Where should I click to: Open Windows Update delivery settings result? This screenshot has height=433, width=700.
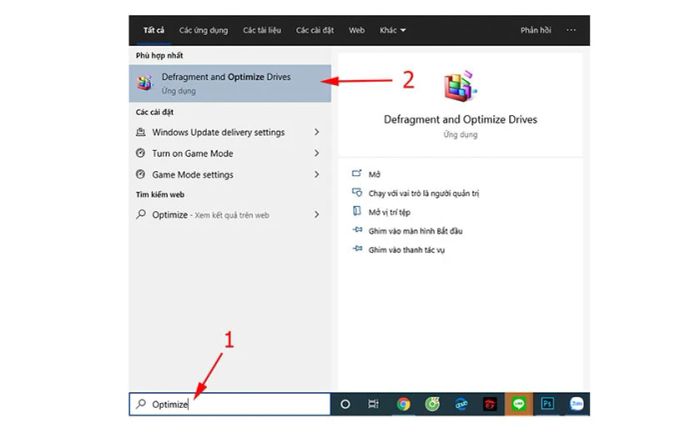click(x=230, y=132)
